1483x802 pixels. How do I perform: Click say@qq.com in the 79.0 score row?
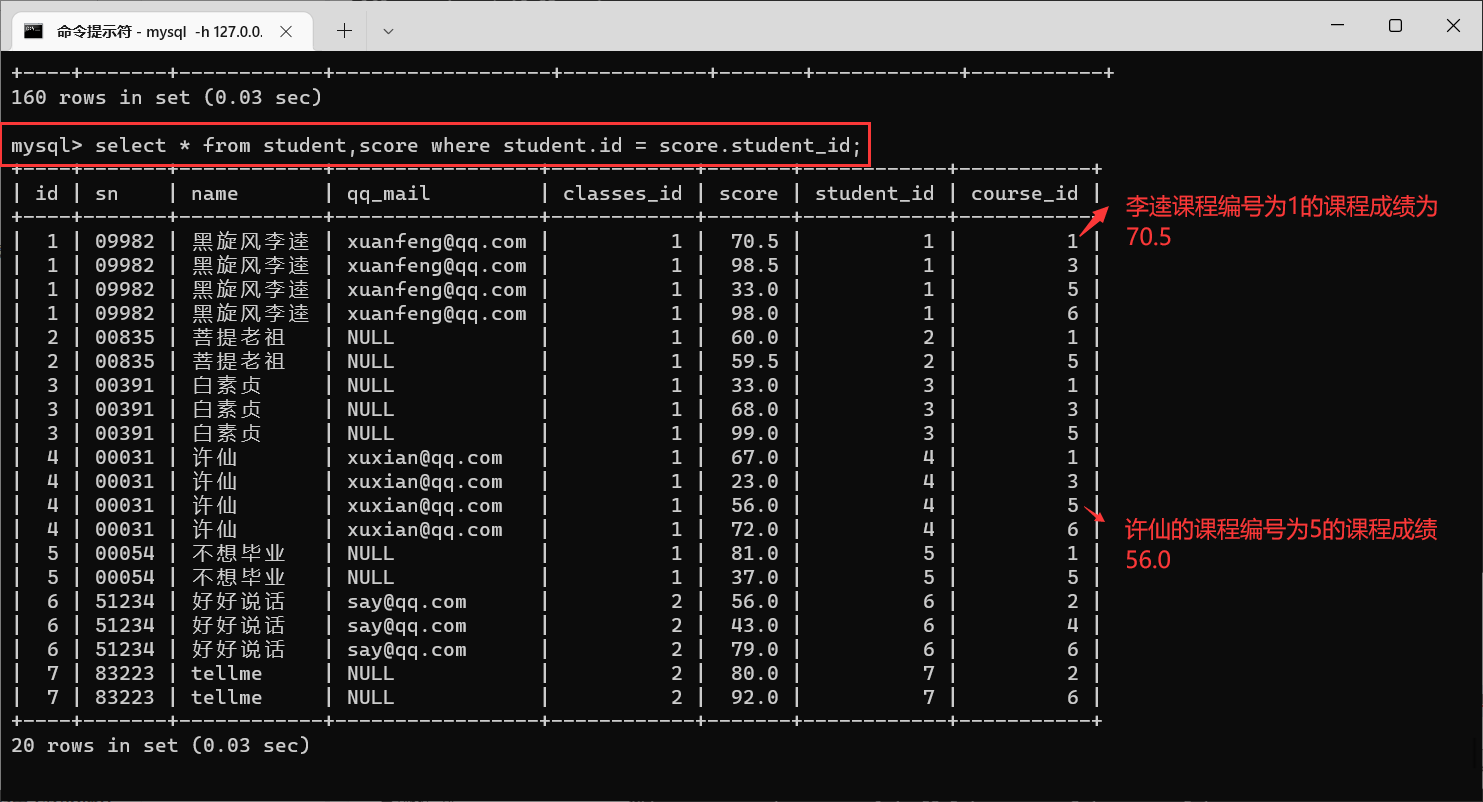tap(407, 650)
